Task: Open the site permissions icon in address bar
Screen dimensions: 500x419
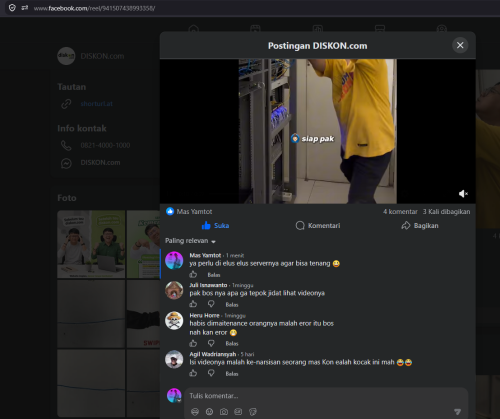Action: (25, 8)
